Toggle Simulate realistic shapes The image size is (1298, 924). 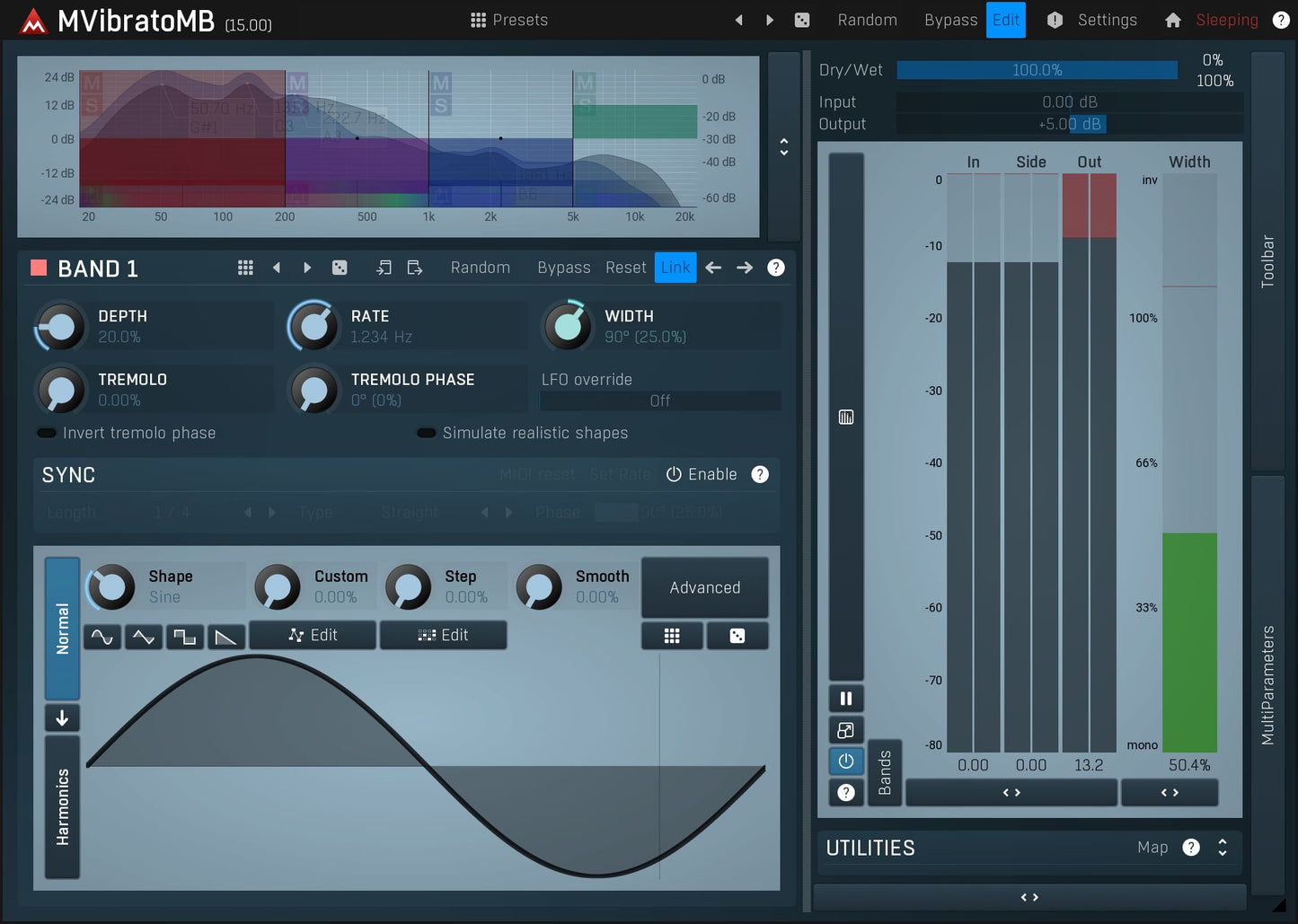point(427,433)
